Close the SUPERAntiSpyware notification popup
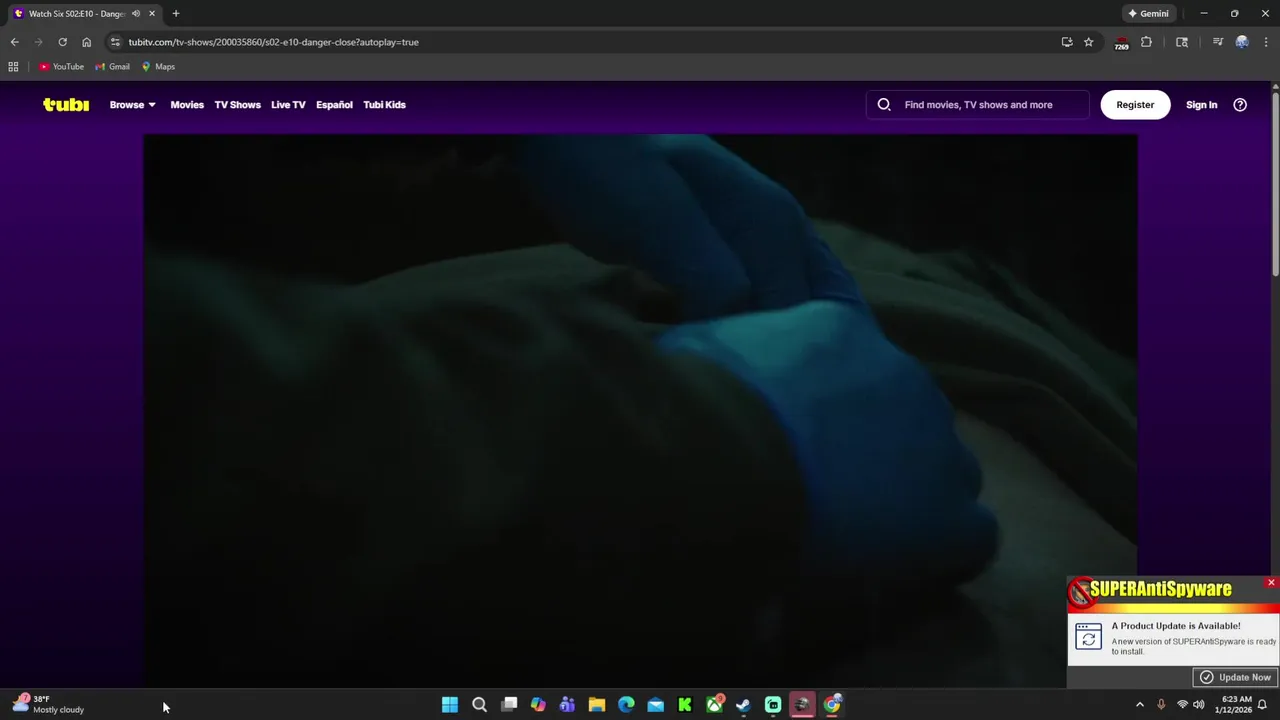 (x=1271, y=583)
